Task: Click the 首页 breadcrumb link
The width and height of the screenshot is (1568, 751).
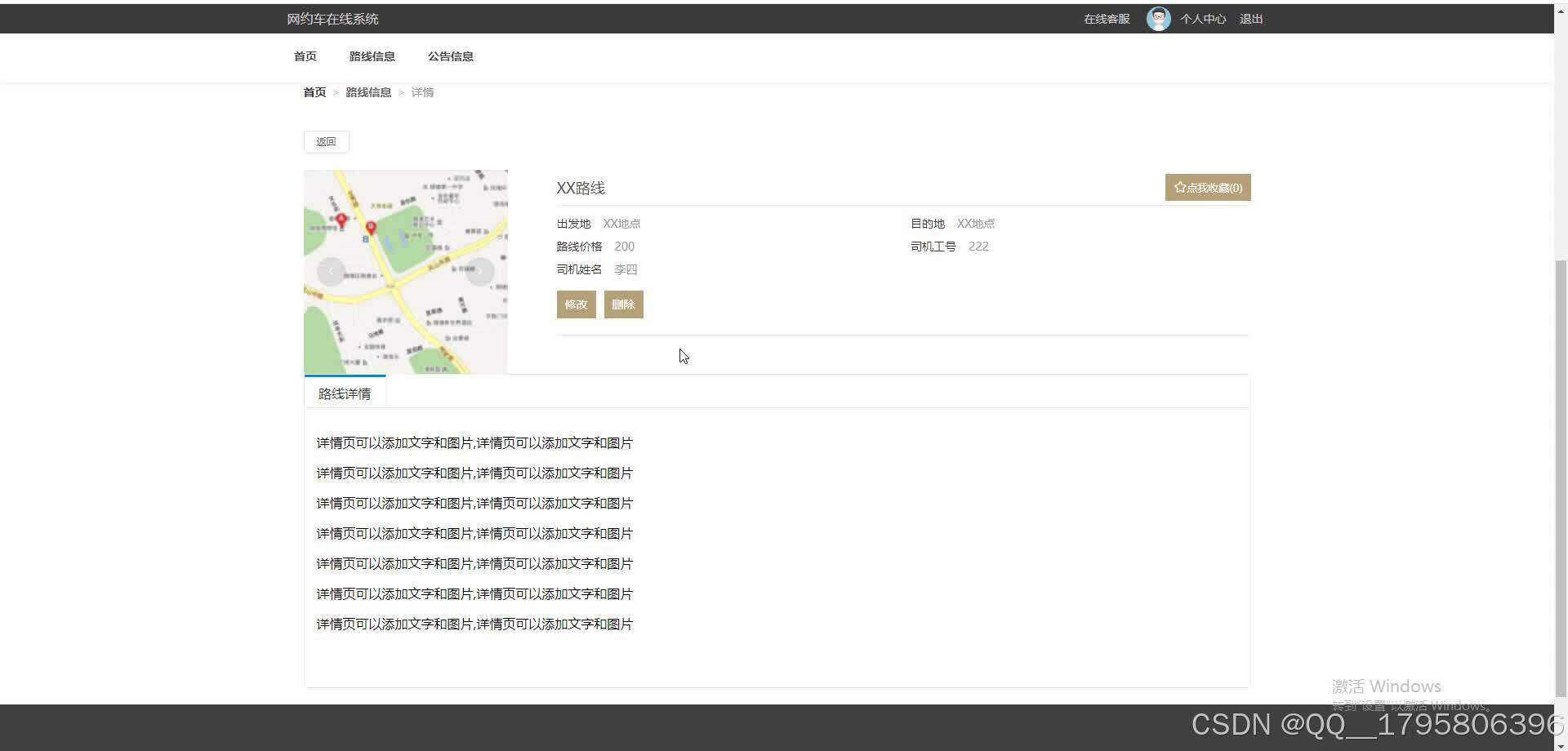Action: (x=314, y=91)
